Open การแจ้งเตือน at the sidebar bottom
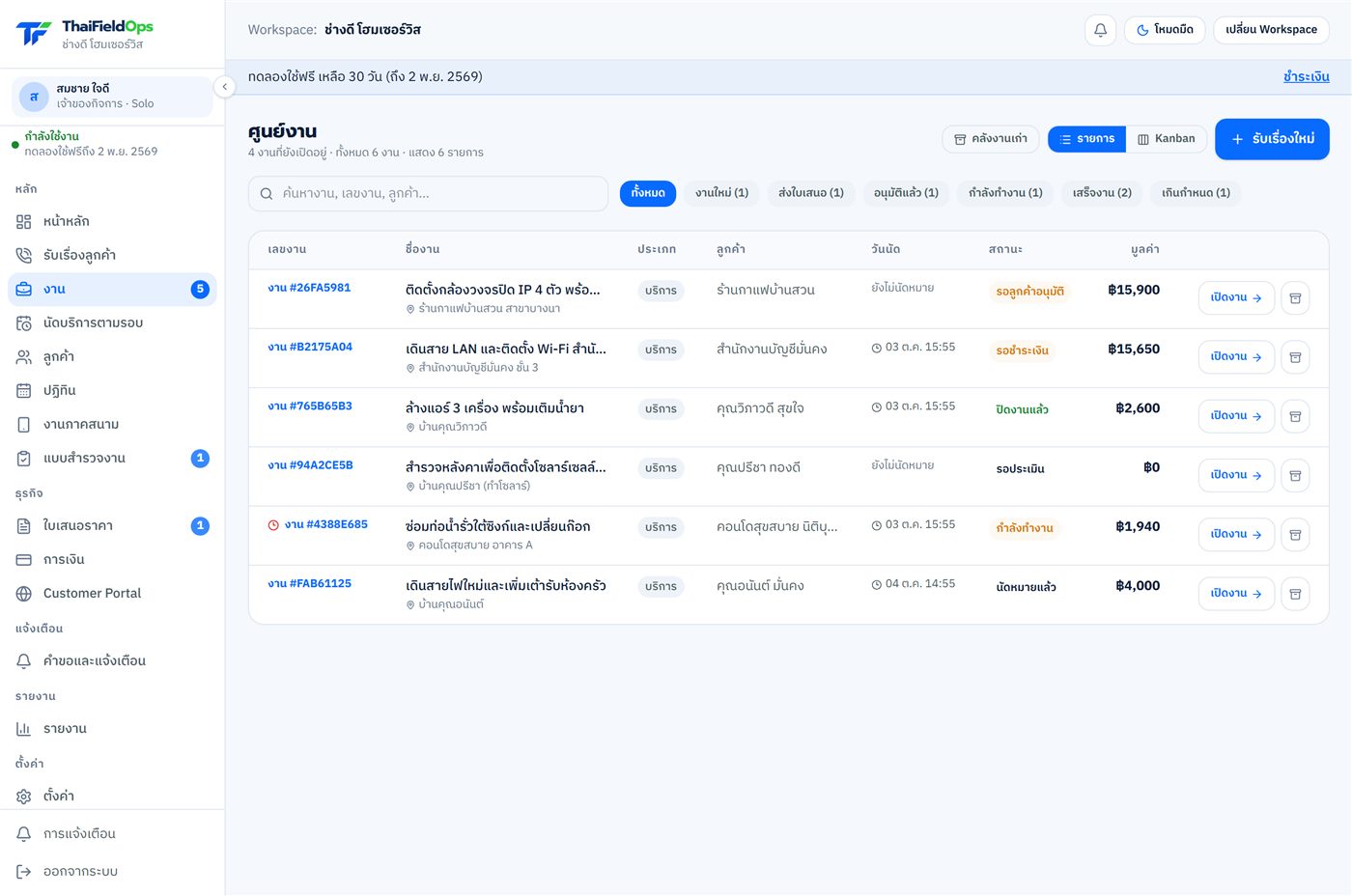Viewport: 1352px width, 896px height. coord(112,834)
